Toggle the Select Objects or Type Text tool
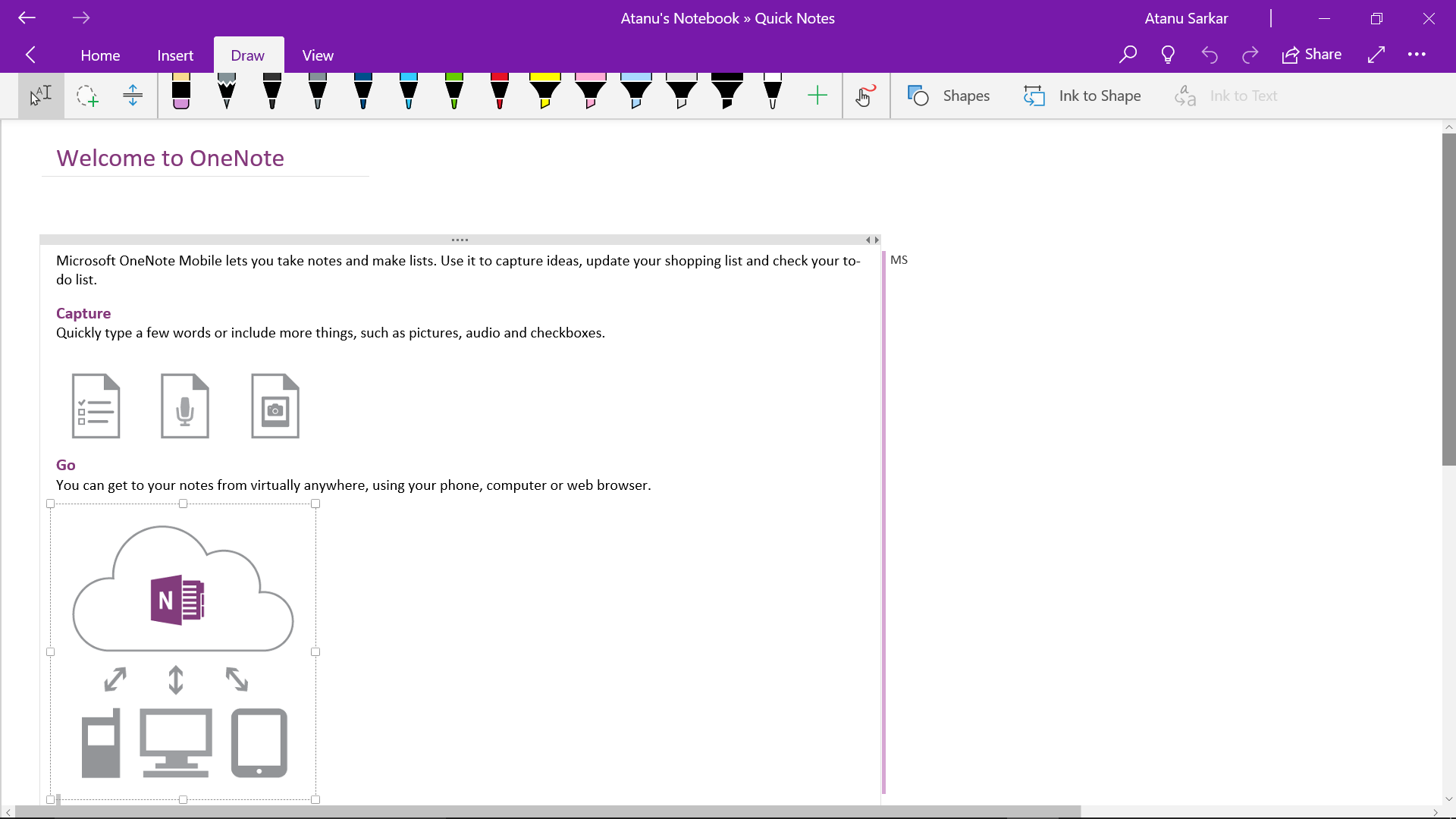Image resolution: width=1456 pixels, height=819 pixels. (41, 96)
